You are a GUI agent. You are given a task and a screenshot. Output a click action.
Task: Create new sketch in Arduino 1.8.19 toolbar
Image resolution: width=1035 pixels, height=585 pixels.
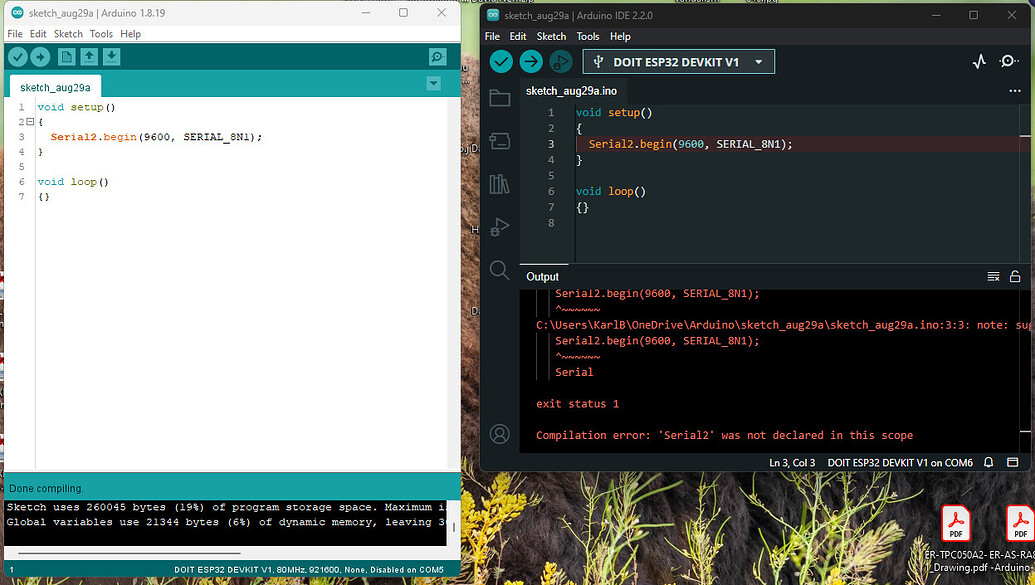tap(67, 57)
